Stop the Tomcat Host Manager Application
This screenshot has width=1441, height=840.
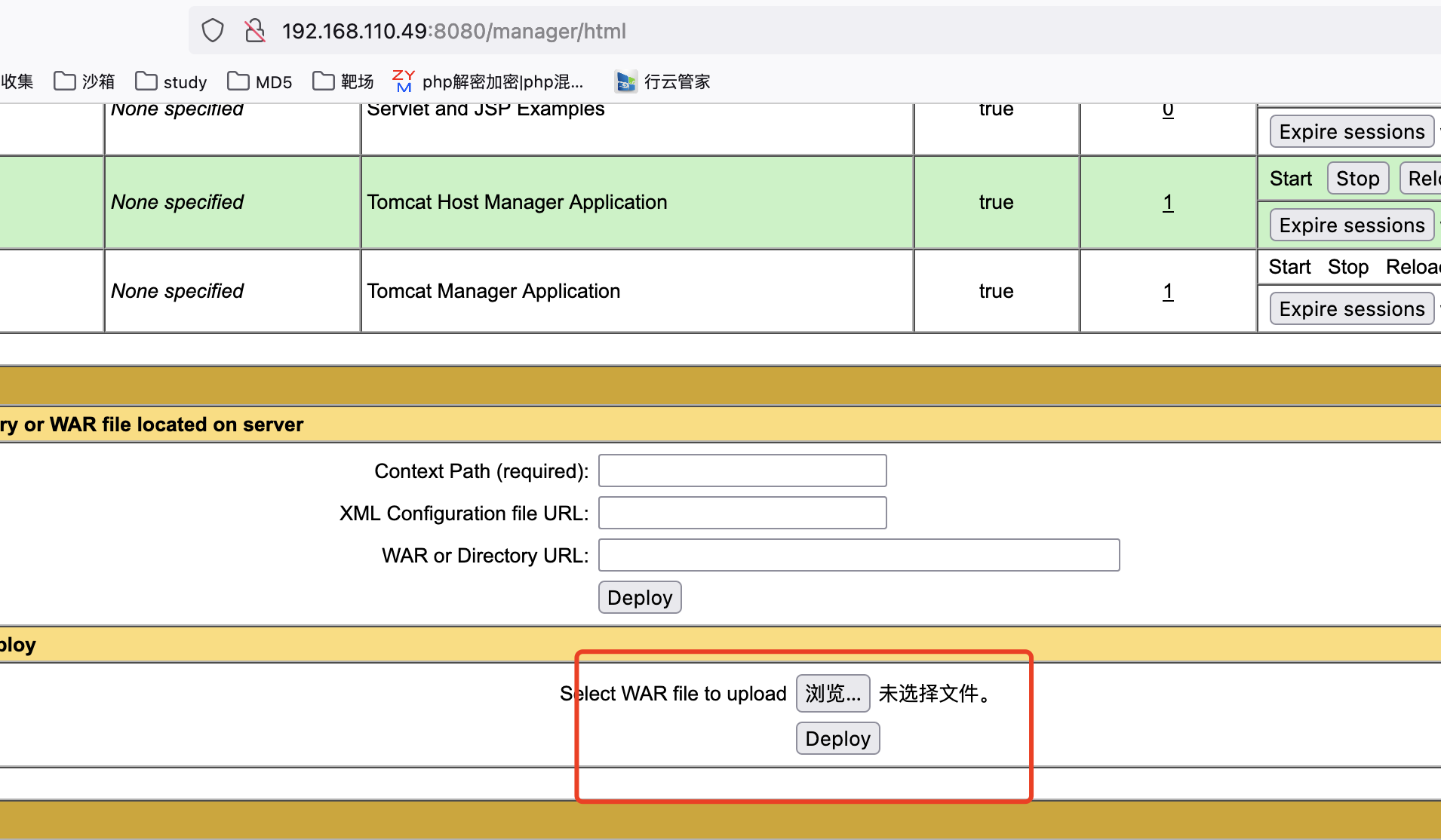pyautogui.click(x=1358, y=179)
